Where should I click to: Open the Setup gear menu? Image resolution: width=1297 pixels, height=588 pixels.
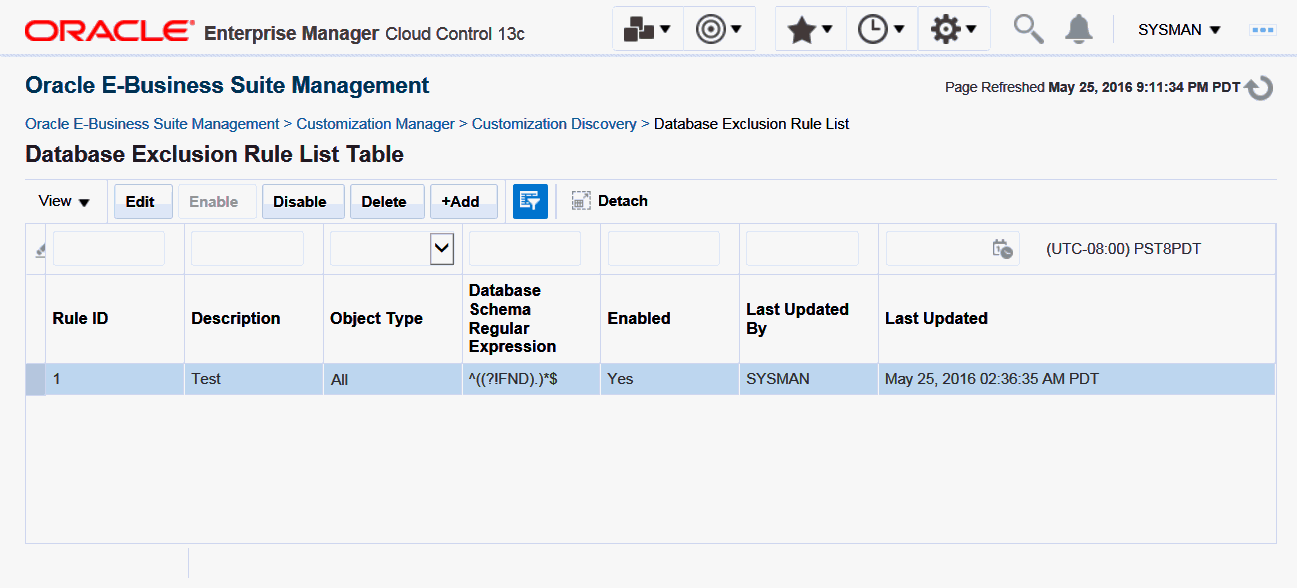954,29
